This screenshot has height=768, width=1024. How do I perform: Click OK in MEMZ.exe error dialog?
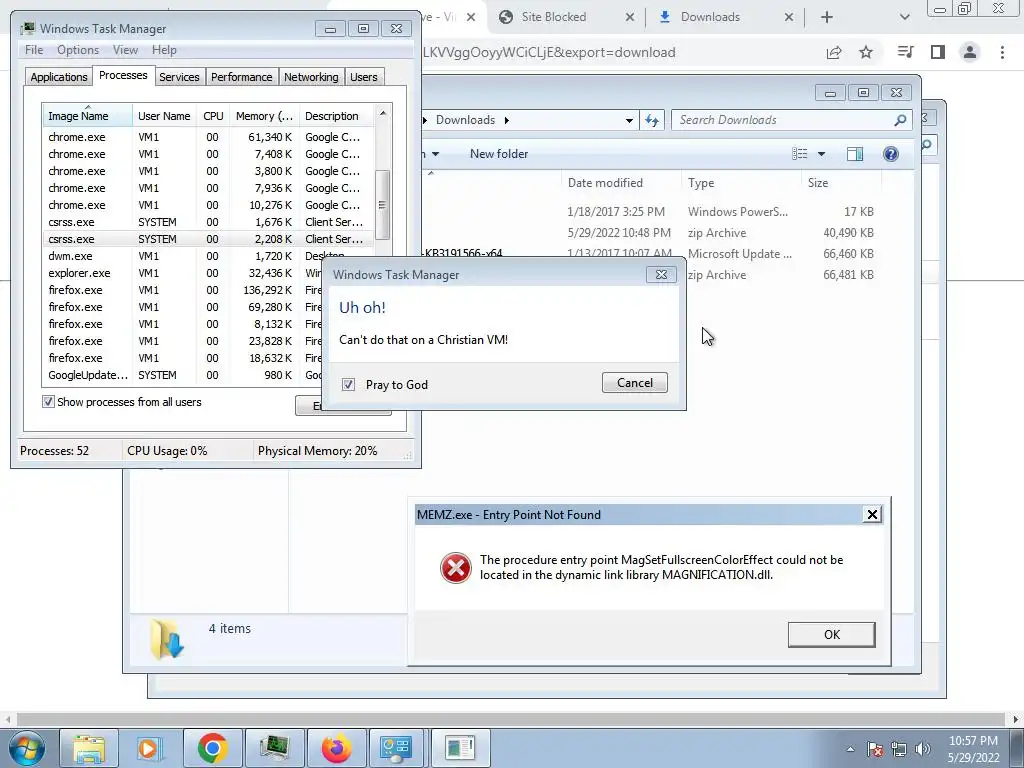coord(831,634)
